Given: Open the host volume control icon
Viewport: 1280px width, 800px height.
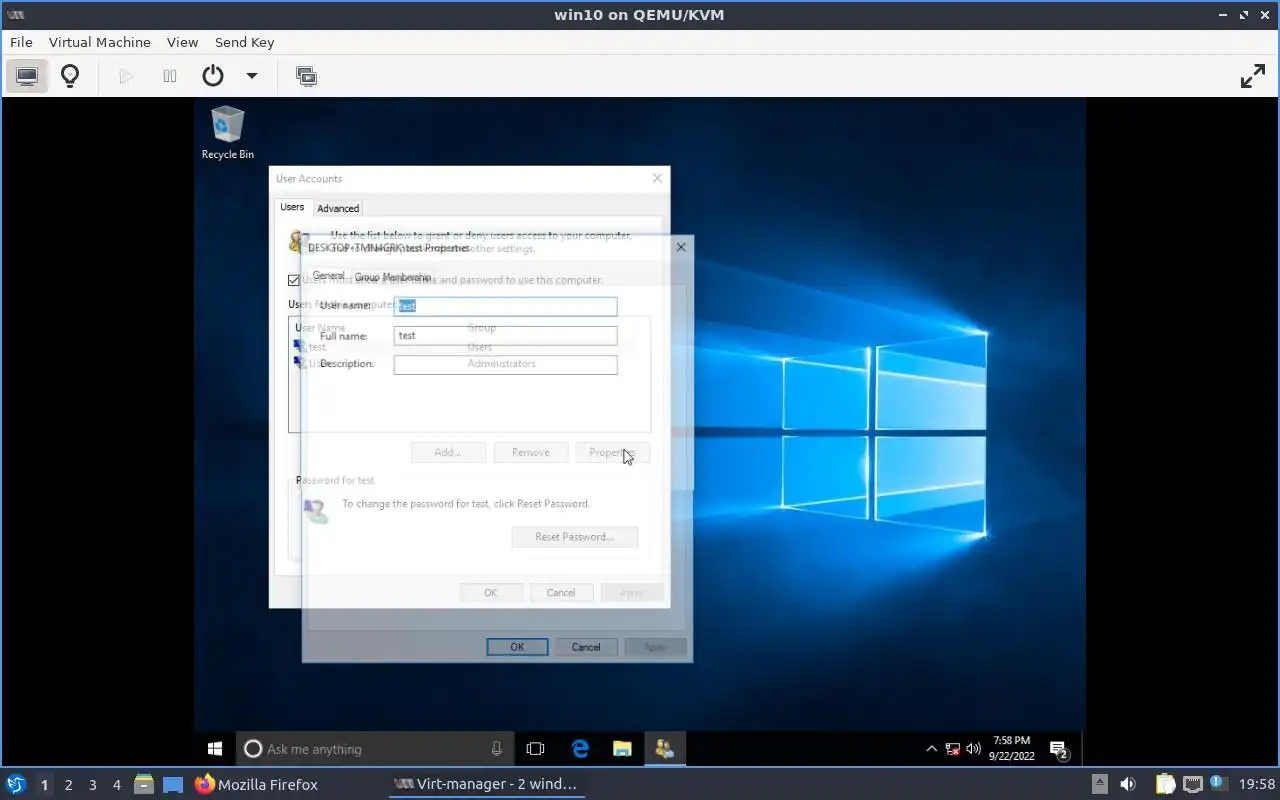Looking at the screenshot, I should (1128, 784).
